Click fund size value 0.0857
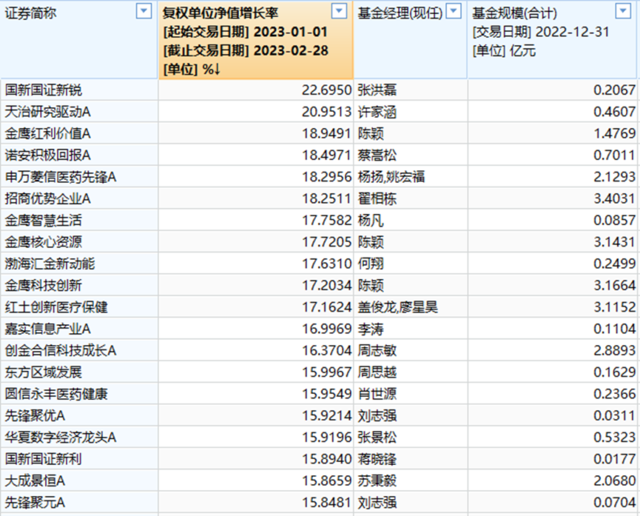Screen dimensions: 640x516 614,220
